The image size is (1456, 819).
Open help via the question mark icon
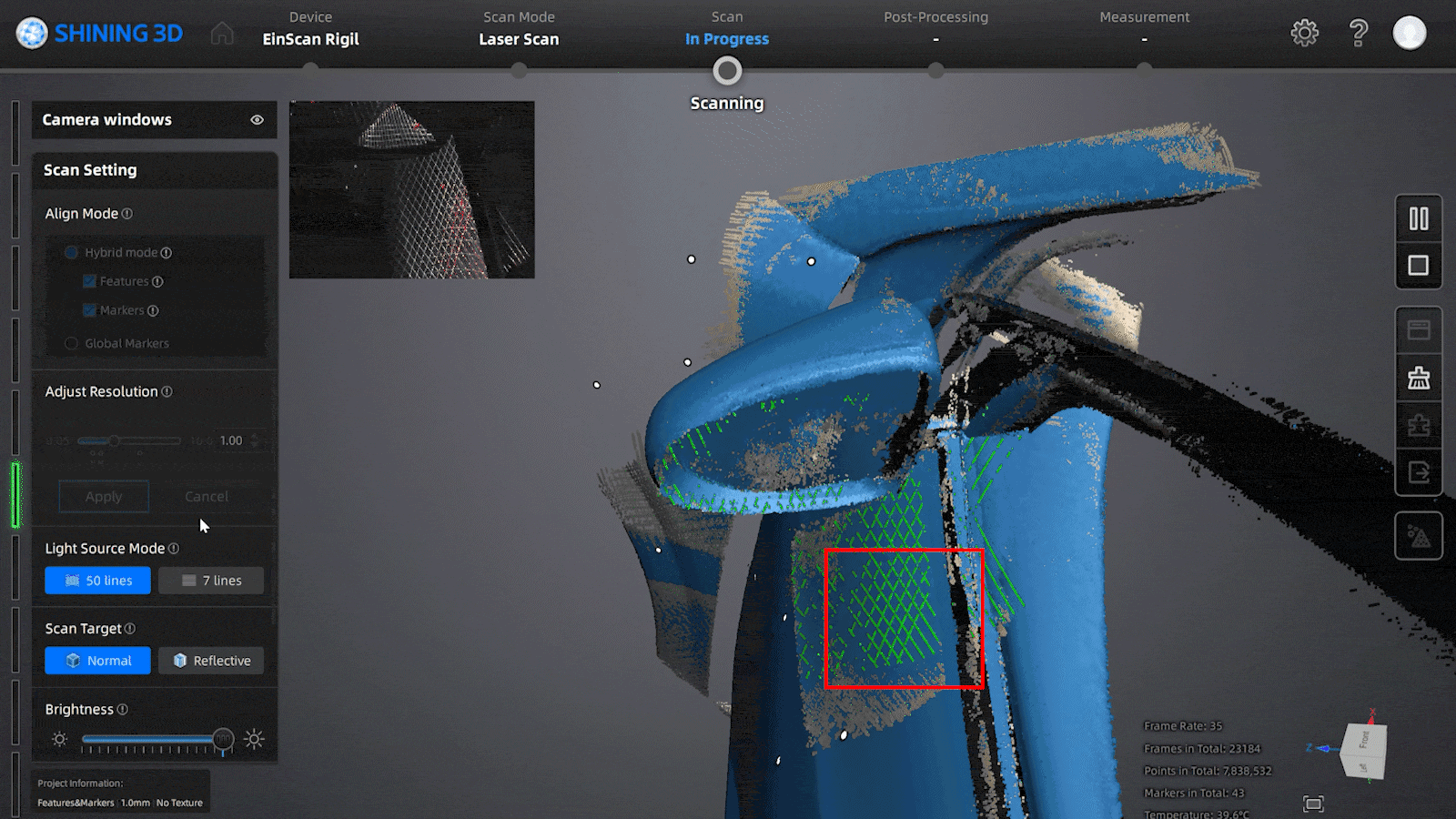pos(1358,33)
